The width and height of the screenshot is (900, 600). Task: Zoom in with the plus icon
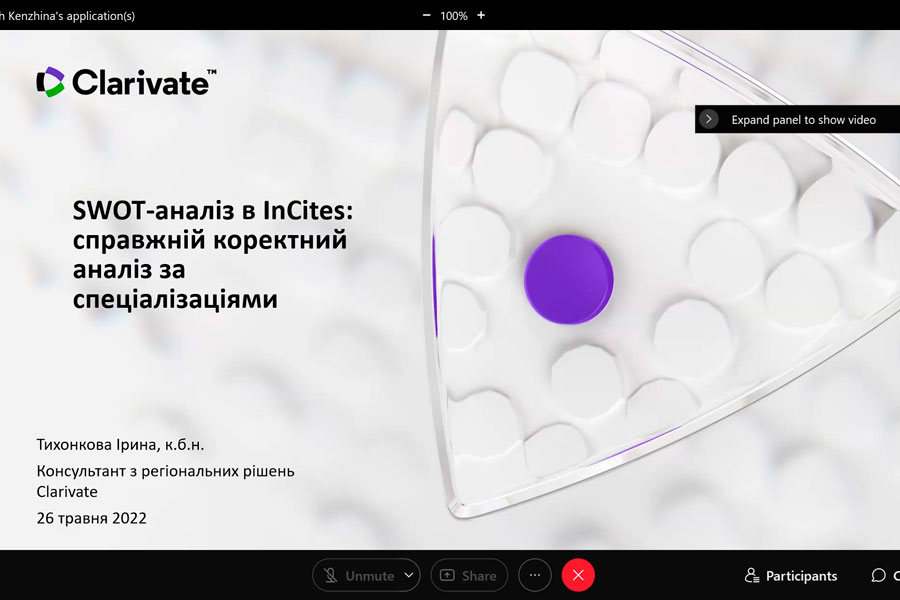click(481, 16)
